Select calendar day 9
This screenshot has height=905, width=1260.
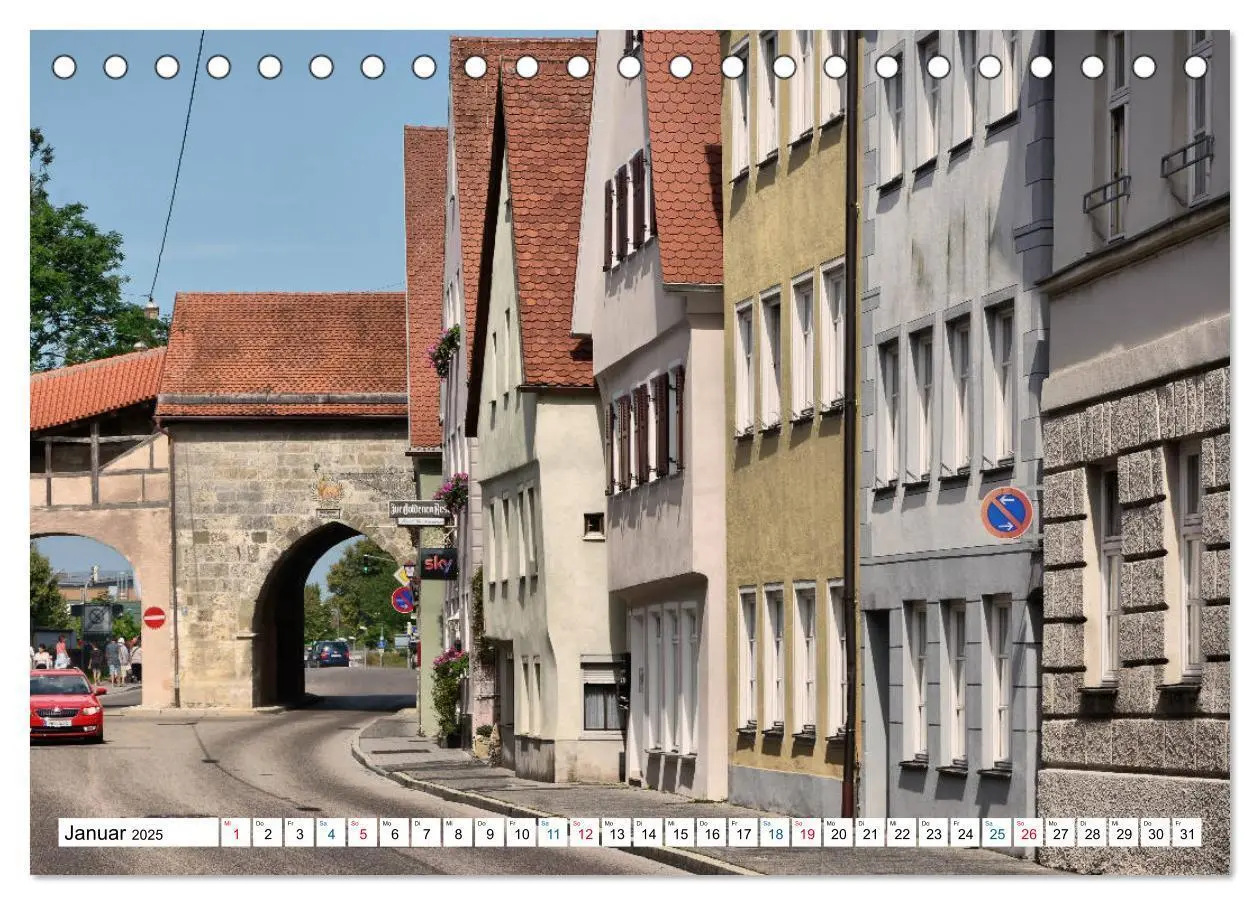(x=489, y=832)
